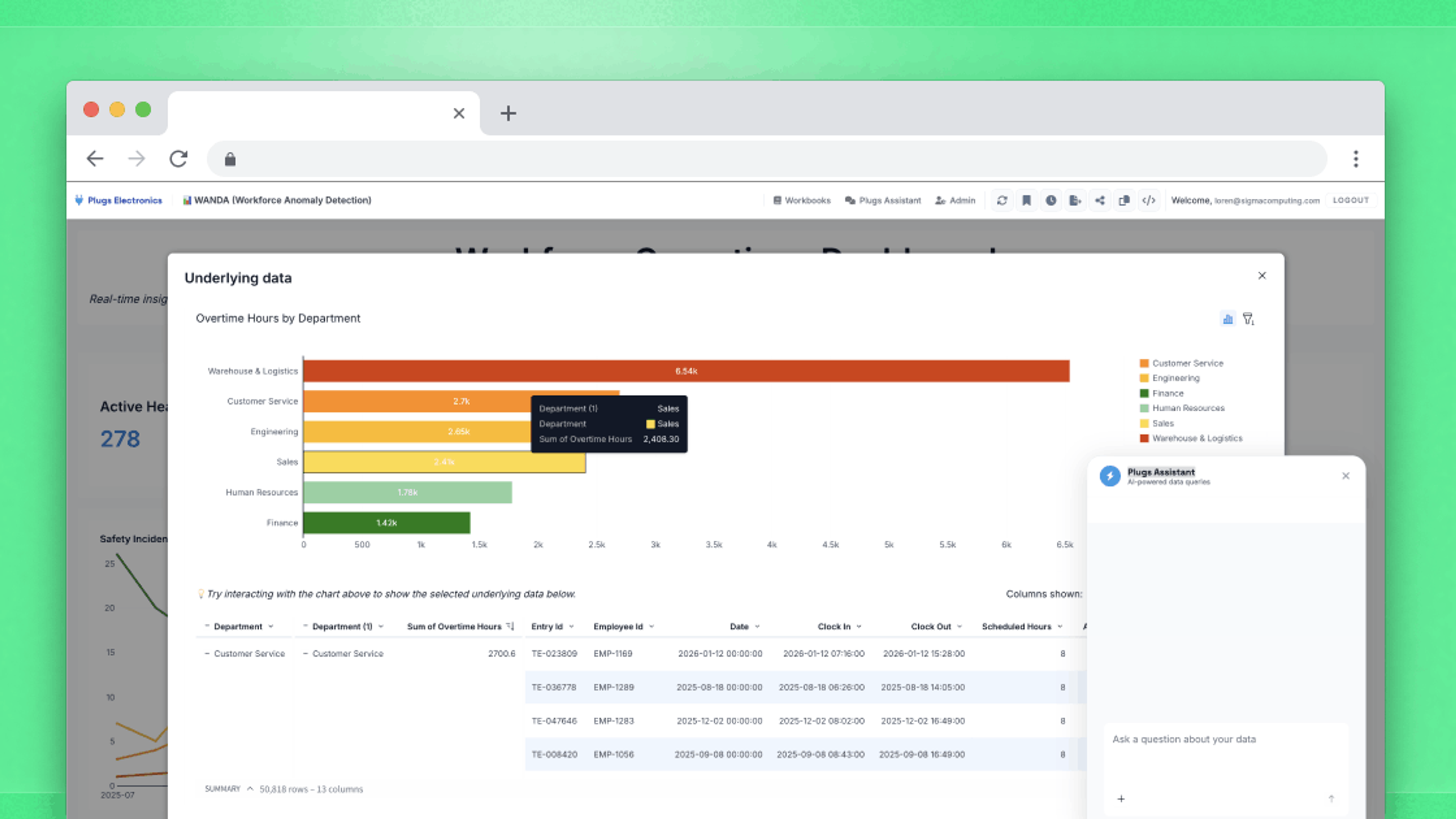Toggle Warehouse & Logistics in chart legend

click(1191, 438)
